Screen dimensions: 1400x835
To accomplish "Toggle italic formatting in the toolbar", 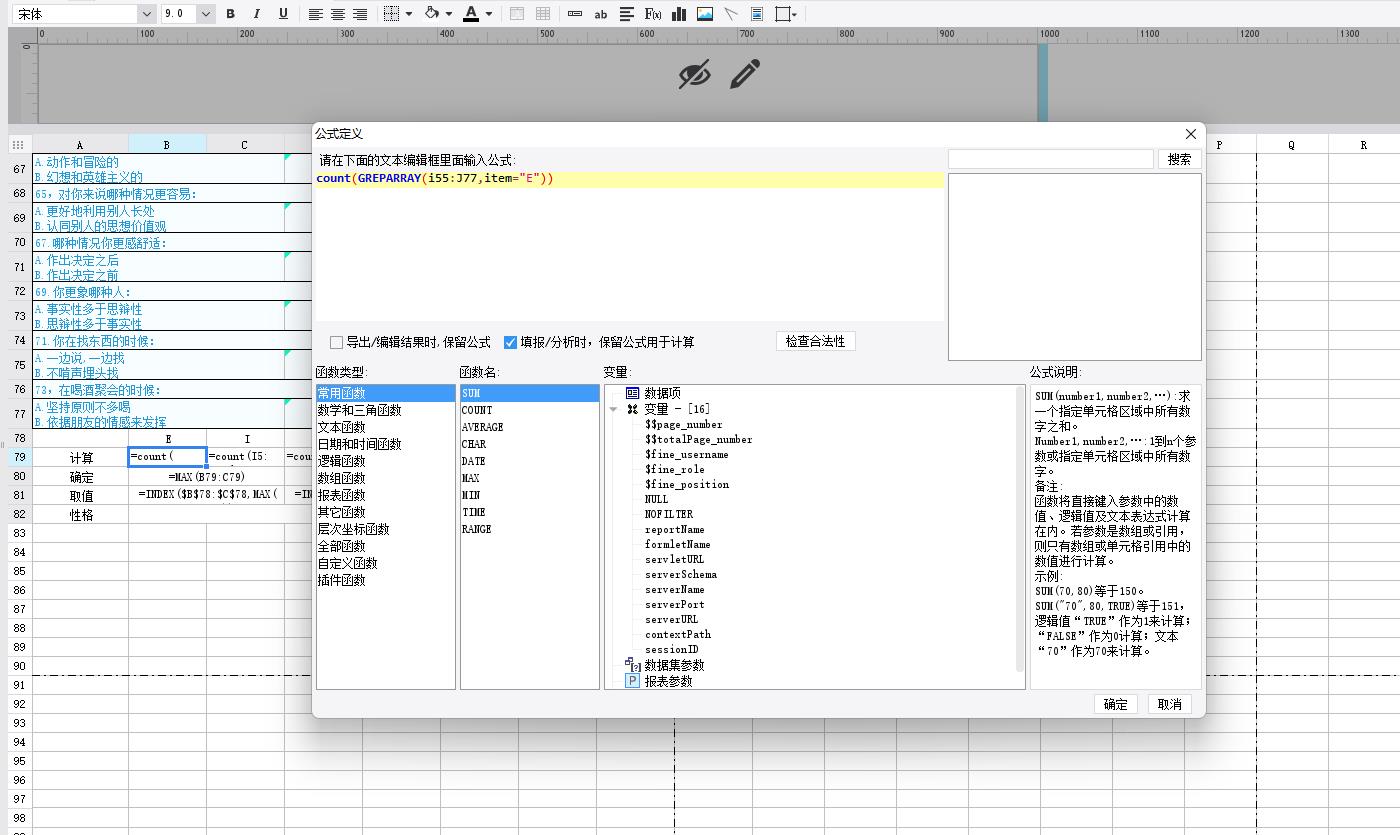I will tap(256, 14).
